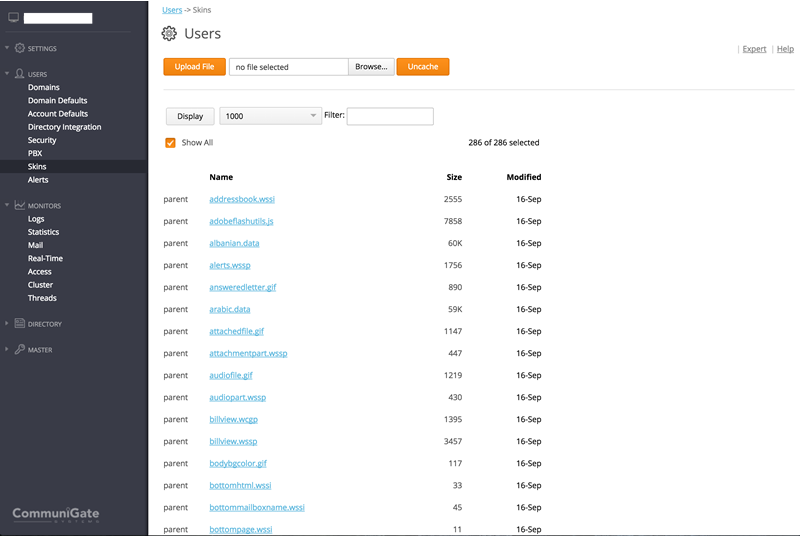Open Domain Defaults in the sidebar
The width and height of the screenshot is (800, 536).
(x=57, y=101)
